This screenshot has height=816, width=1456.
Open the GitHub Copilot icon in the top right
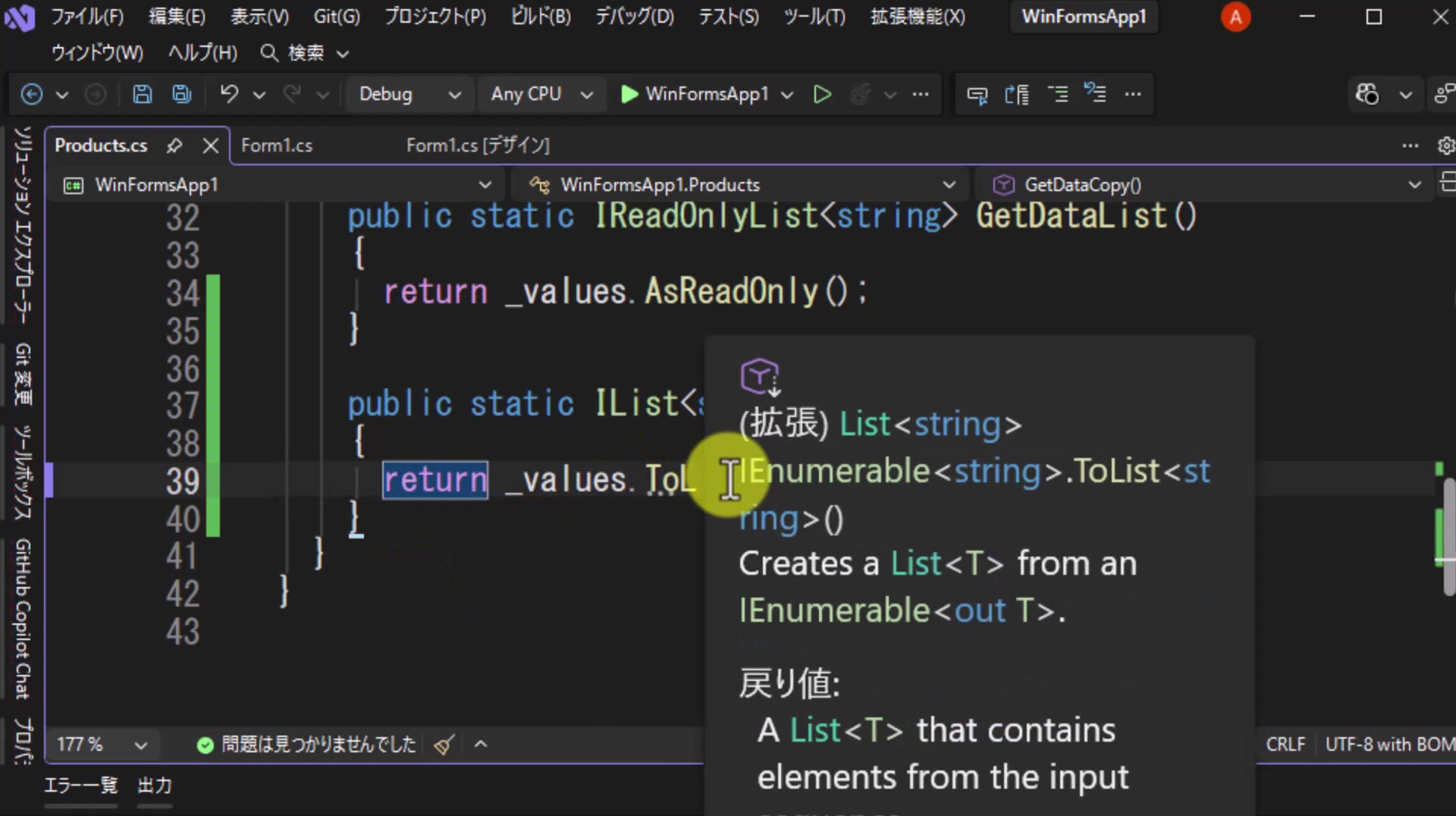point(1367,94)
